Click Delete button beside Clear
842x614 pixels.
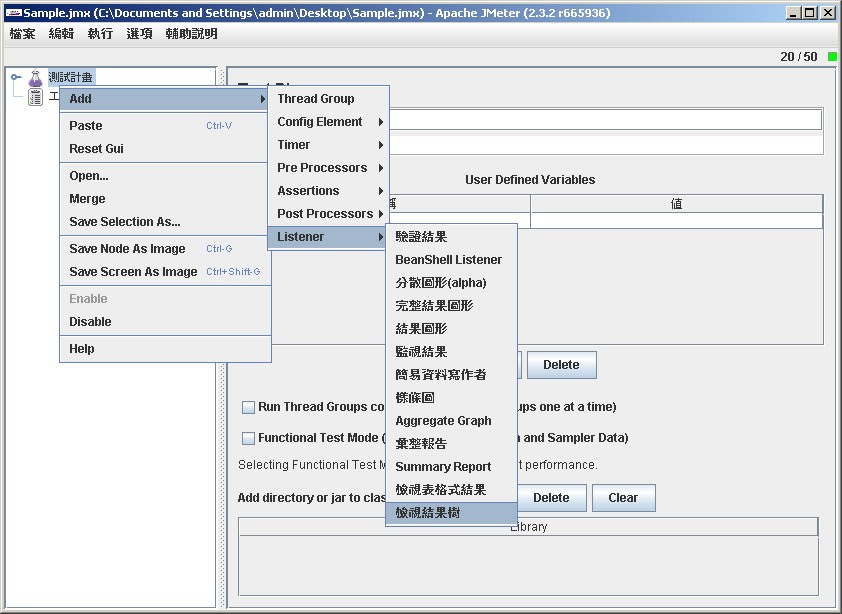tap(551, 498)
